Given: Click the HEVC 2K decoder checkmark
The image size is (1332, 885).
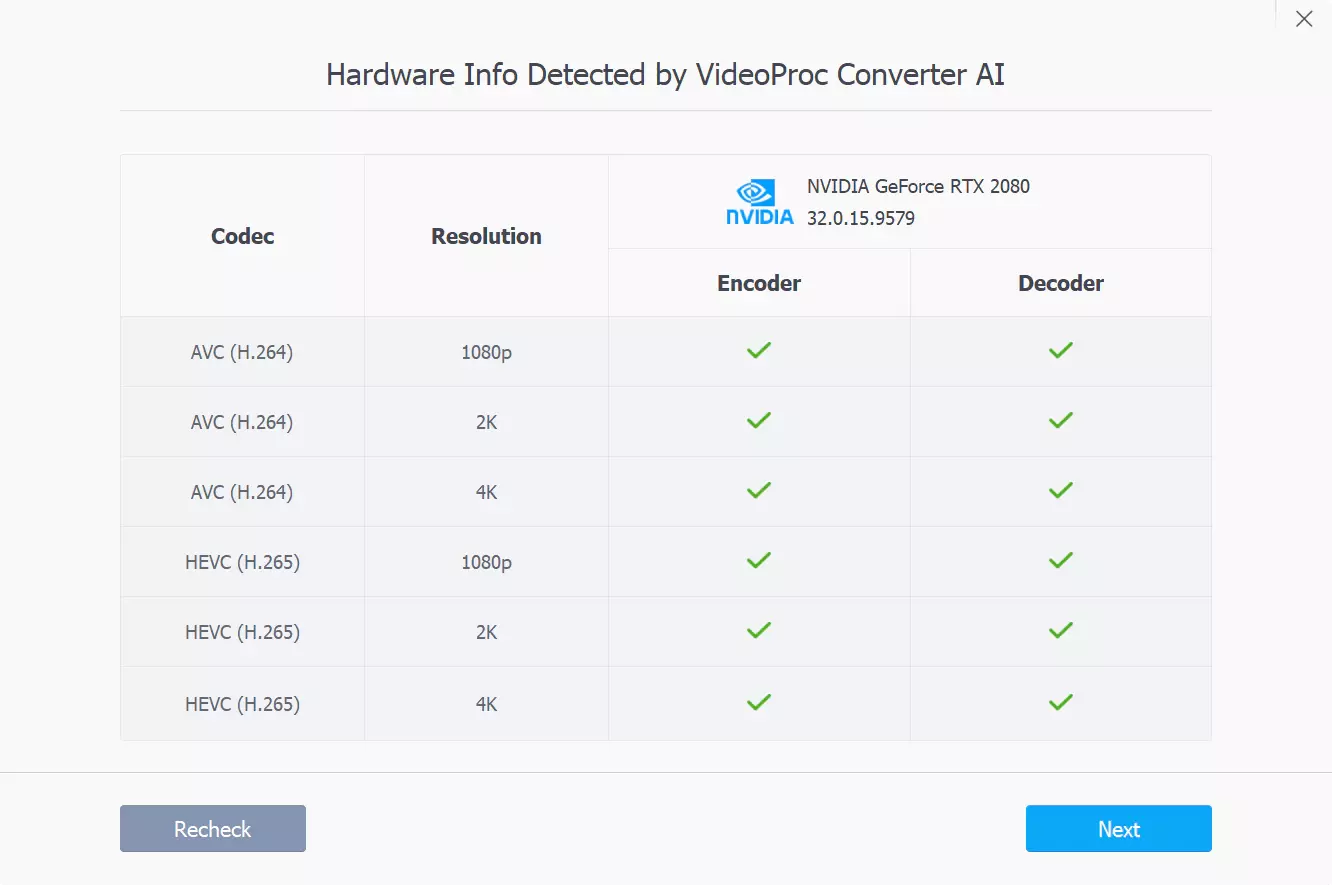Looking at the screenshot, I should coord(1060,631).
